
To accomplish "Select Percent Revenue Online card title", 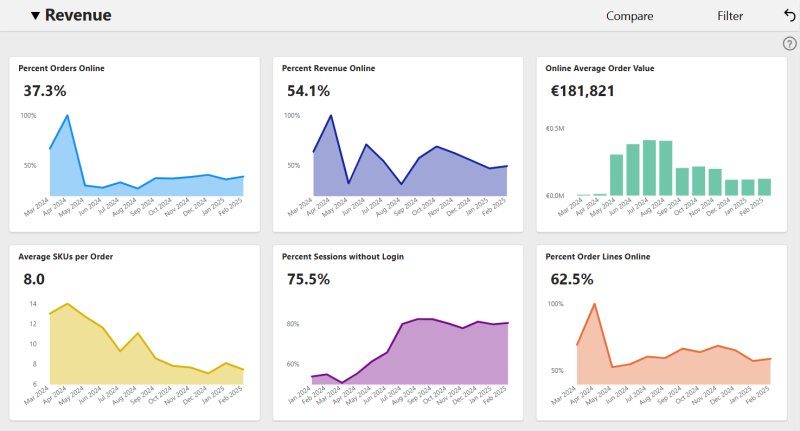I will [329, 68].
